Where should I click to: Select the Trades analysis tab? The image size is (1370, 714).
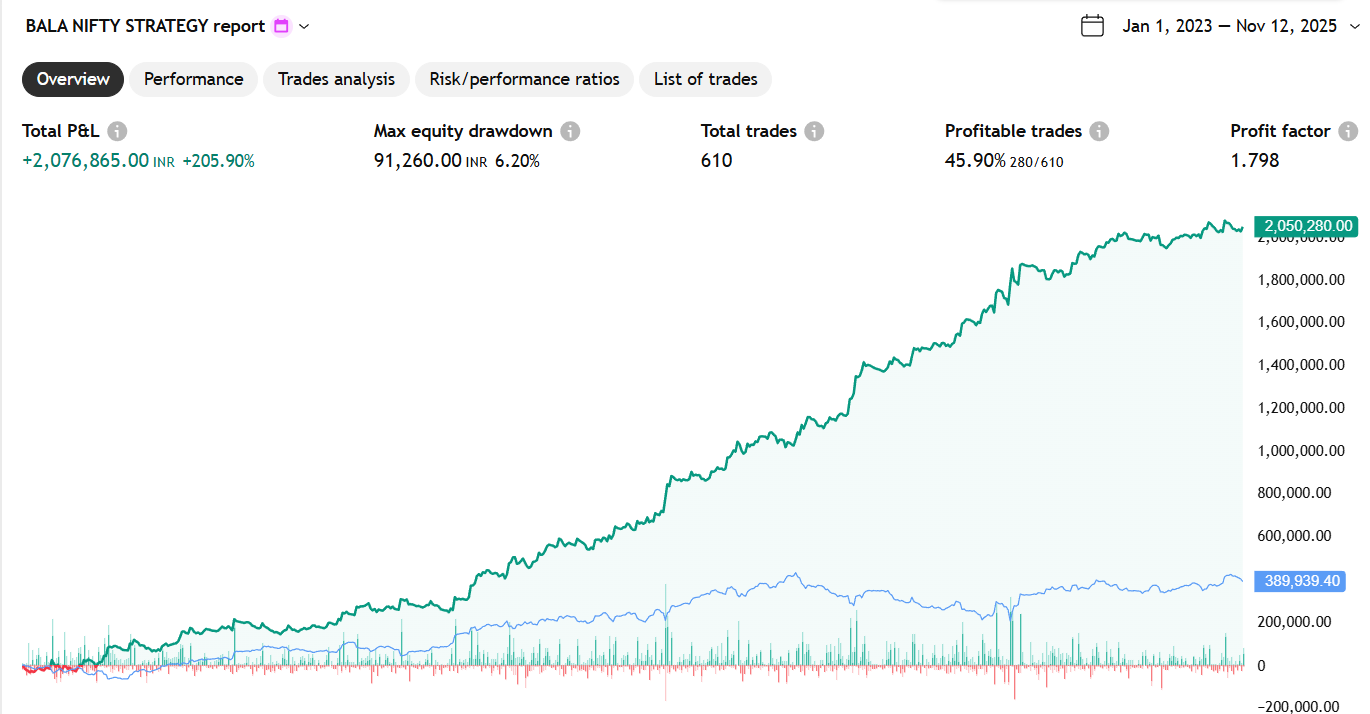click(x=336, y=79)
